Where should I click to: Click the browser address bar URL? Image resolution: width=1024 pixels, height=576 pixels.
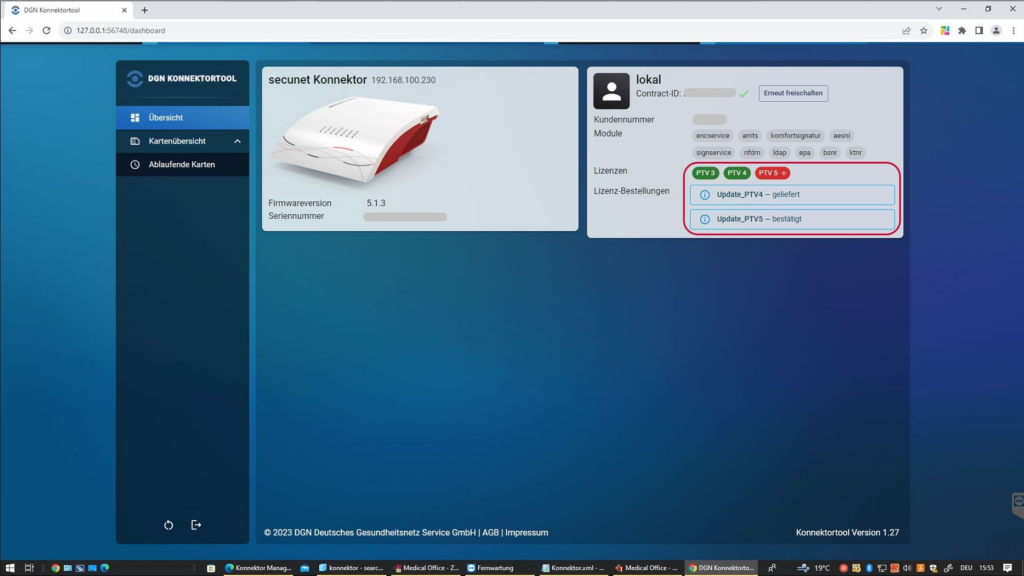[121, 31]
